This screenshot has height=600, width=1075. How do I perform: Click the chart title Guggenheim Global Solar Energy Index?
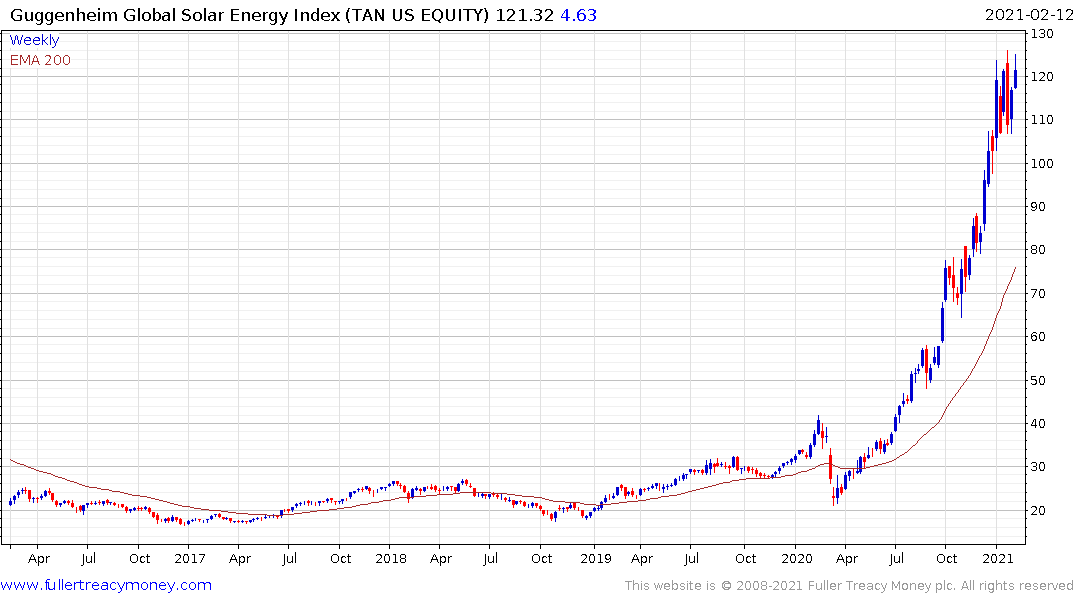tap(174, 15)
